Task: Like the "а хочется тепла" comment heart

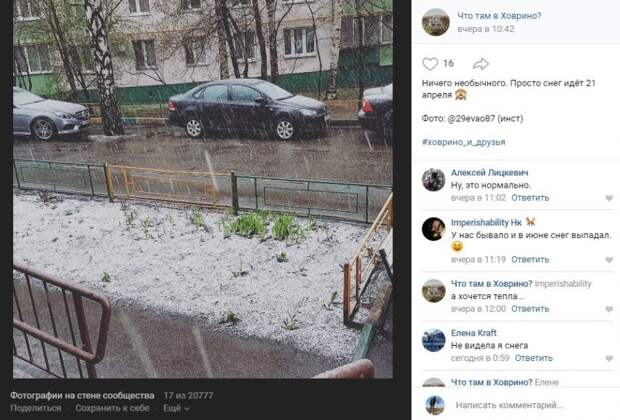Action: point(609,309)
